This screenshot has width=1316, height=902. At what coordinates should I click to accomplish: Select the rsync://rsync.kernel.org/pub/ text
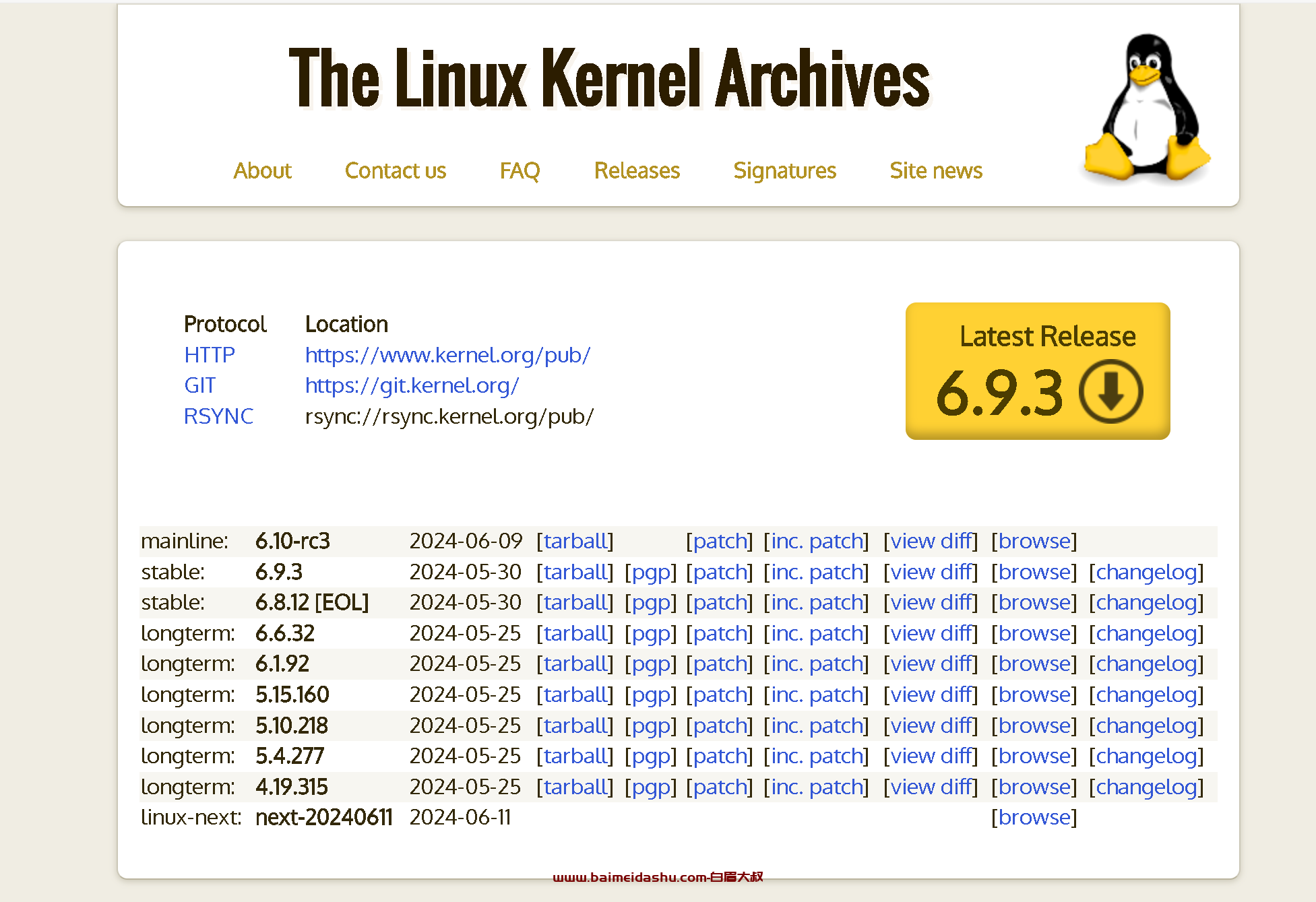pyautogui.click(x=449, y=416)
